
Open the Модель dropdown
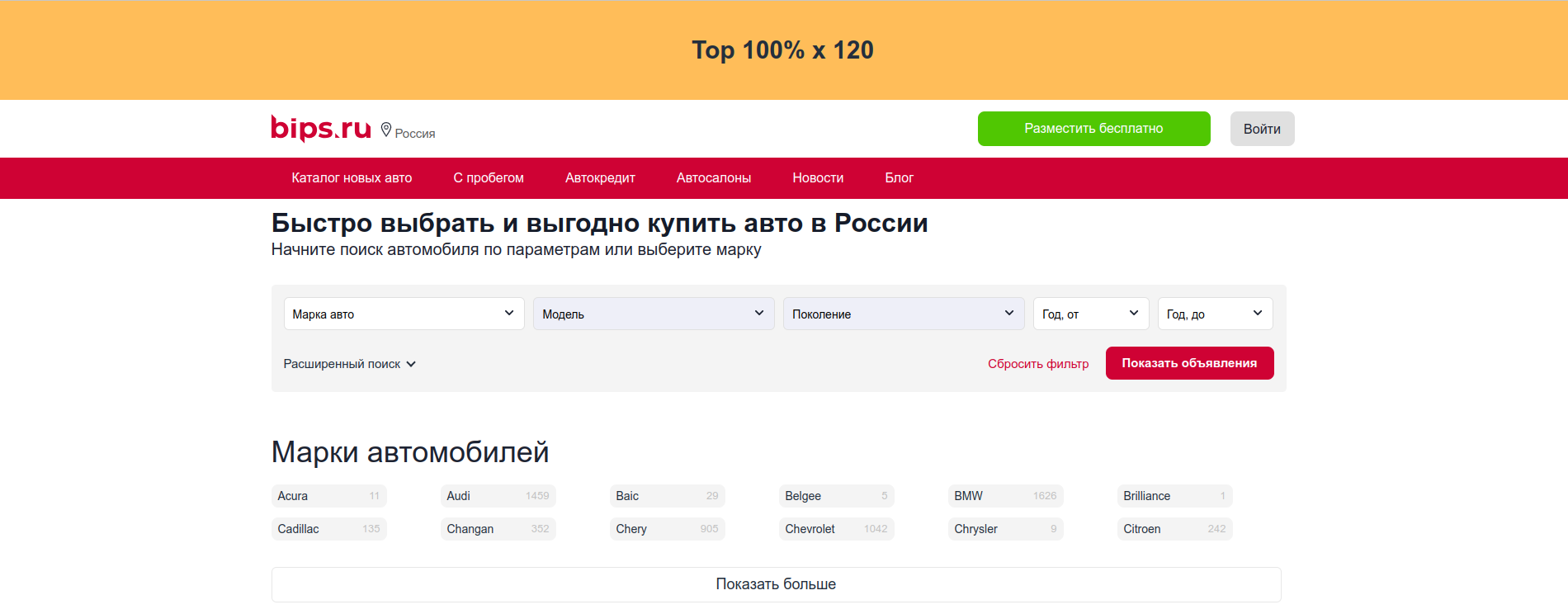click(654, 314)
